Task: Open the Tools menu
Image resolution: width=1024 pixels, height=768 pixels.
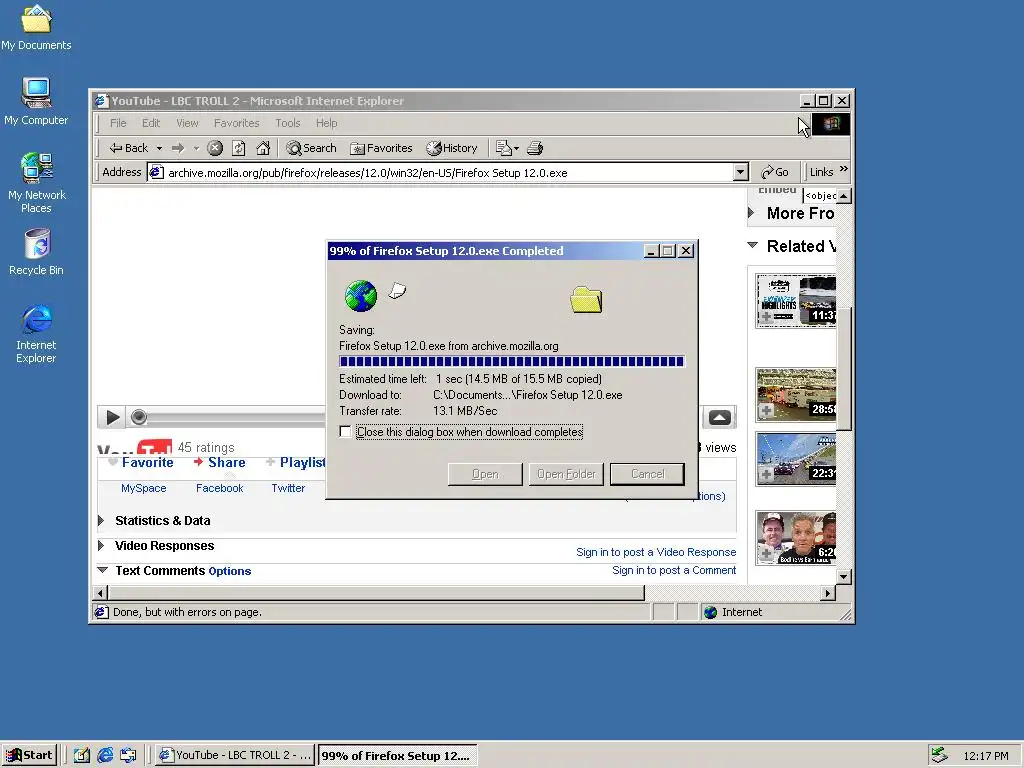Action: 287,123
